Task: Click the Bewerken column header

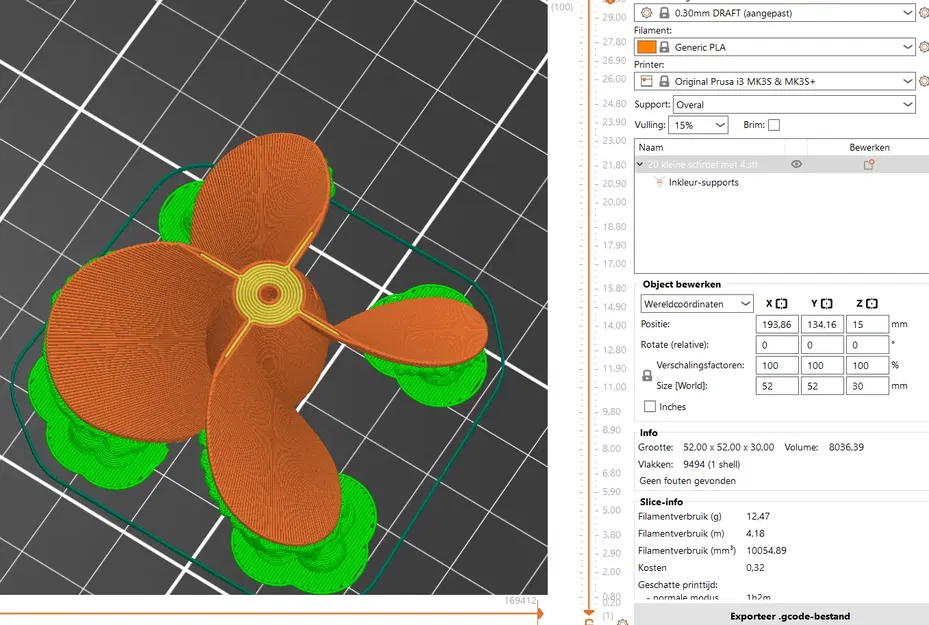Action: coord(869,147)
